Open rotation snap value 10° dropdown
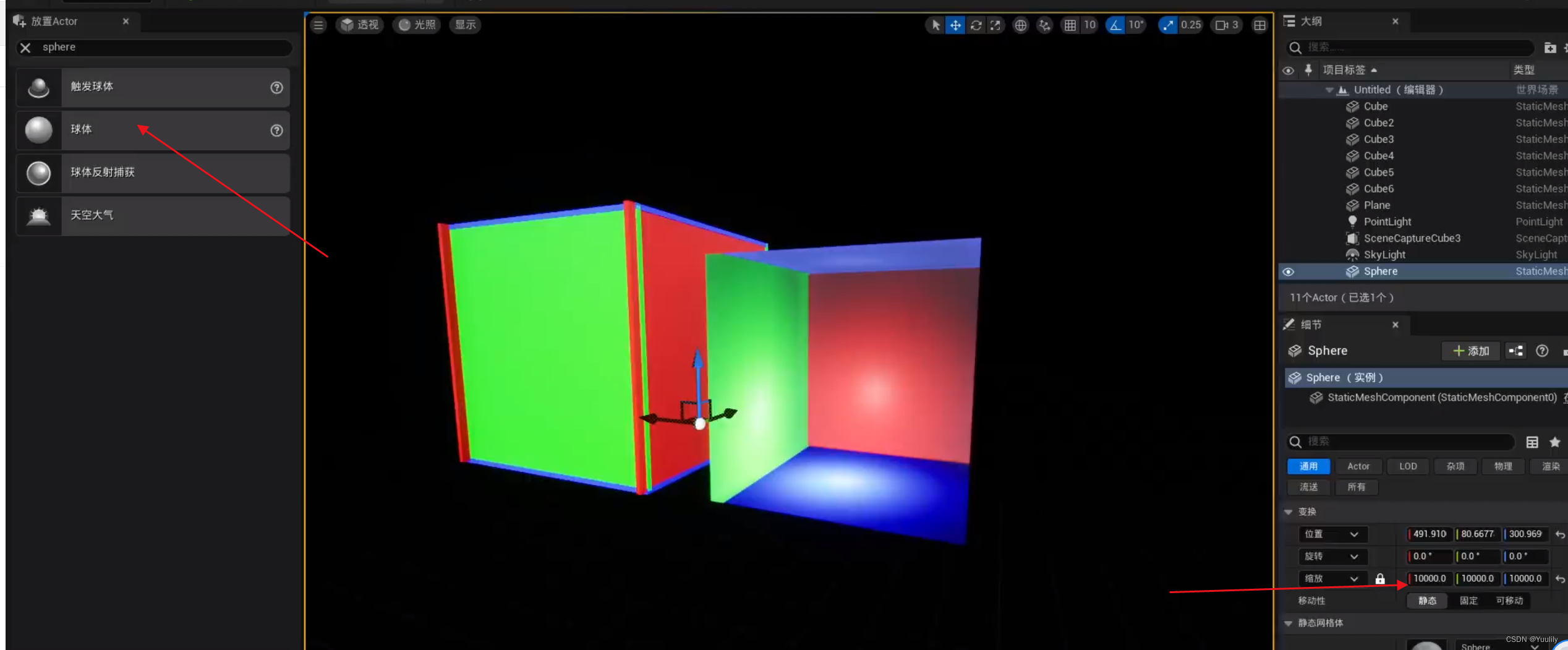This screenshot has width=1568, height=650. 1136,25
